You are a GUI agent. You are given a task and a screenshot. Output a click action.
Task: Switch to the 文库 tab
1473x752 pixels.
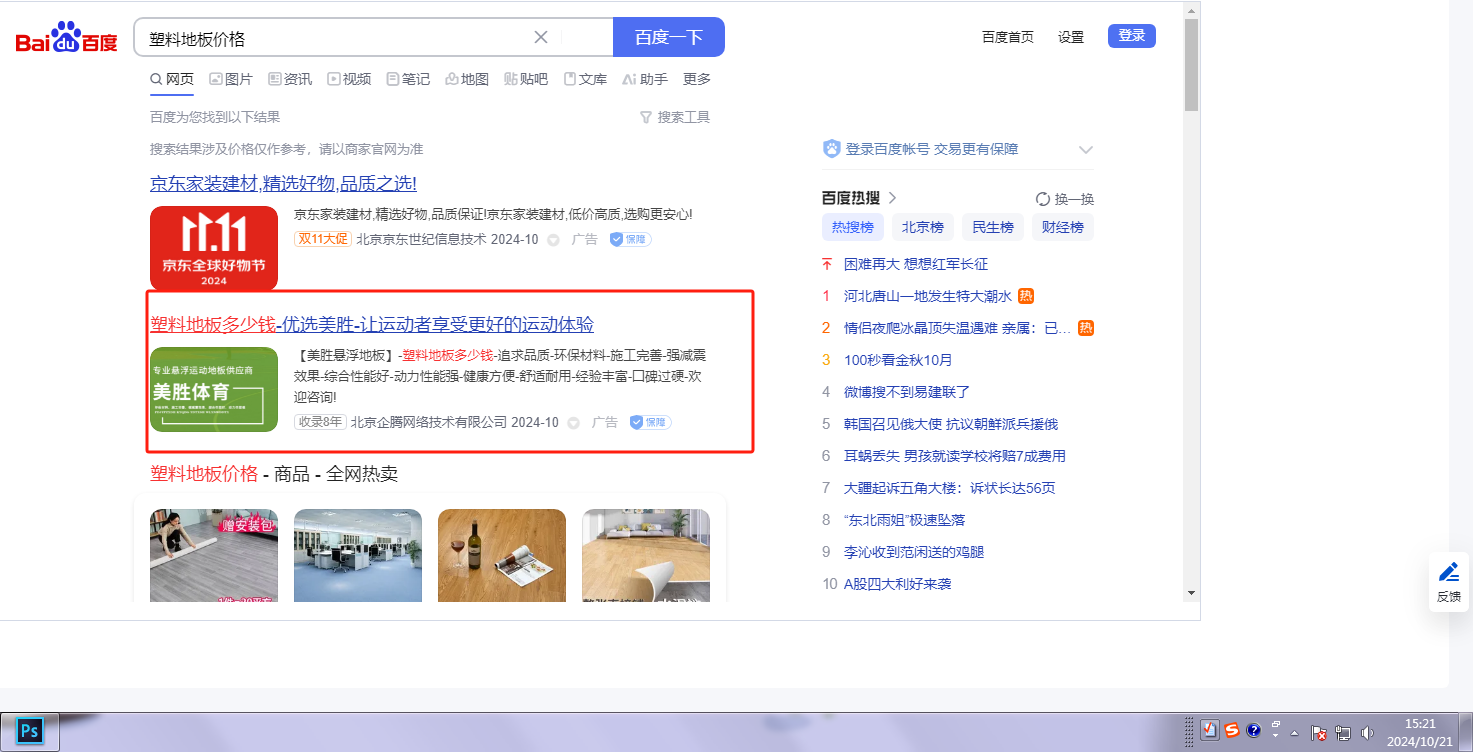[x=585, y=79]
